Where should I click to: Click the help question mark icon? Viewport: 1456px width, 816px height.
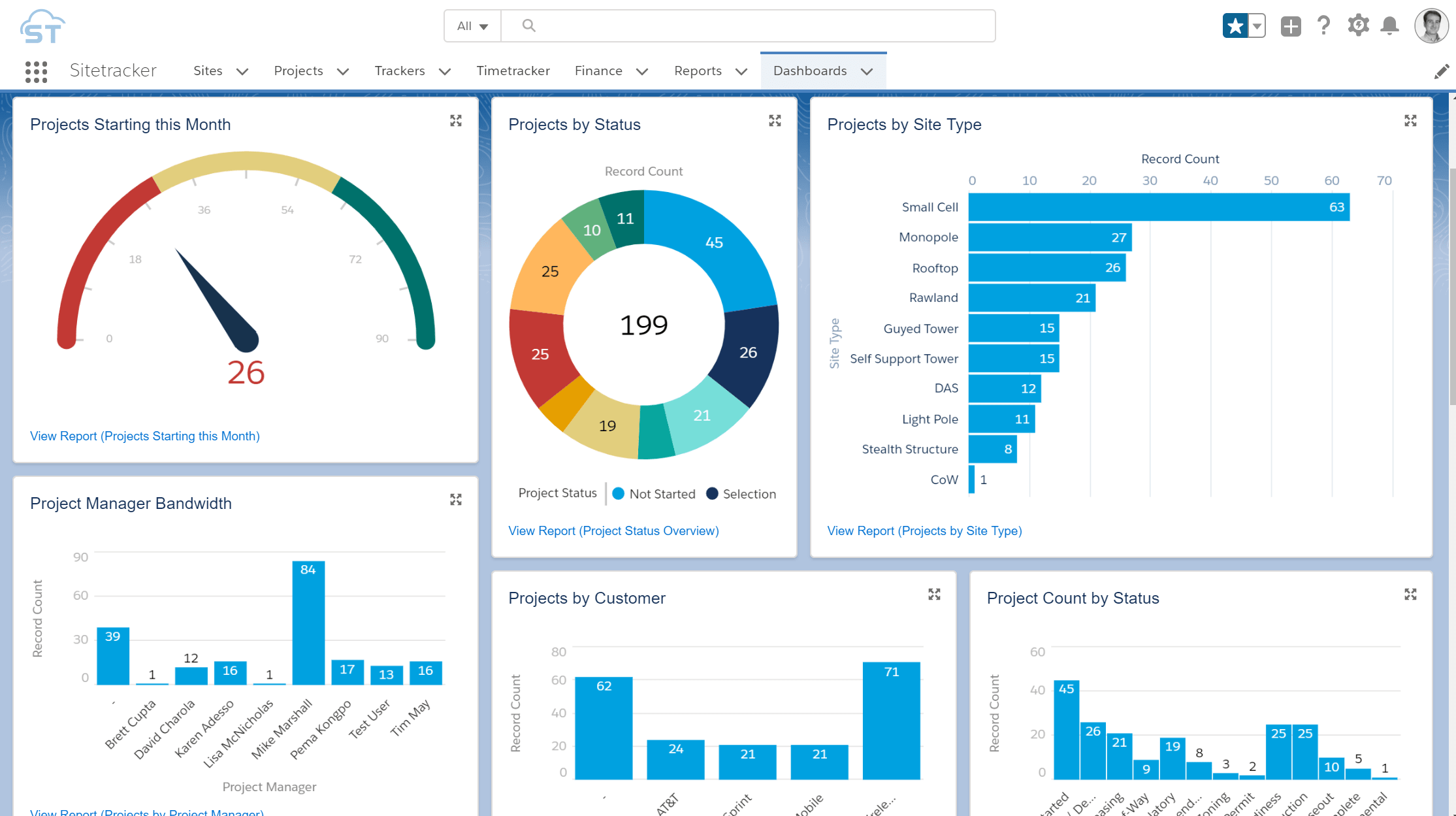point(1323,25)
